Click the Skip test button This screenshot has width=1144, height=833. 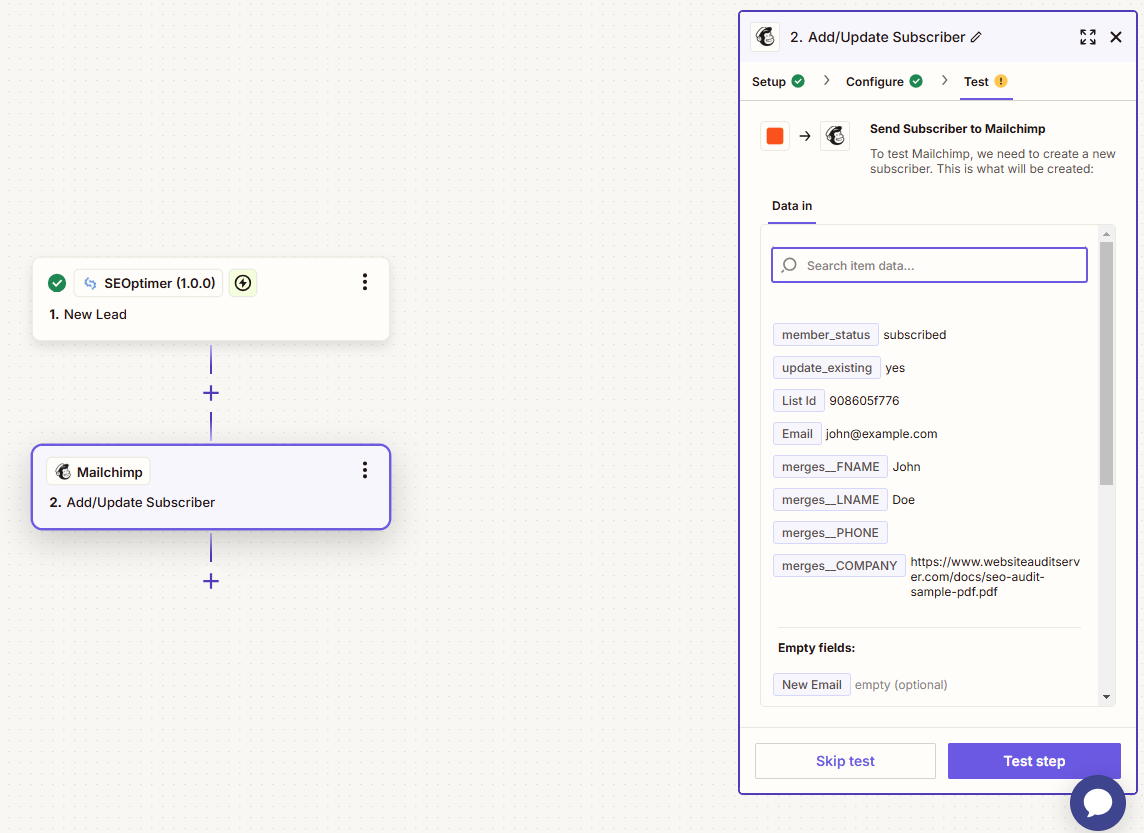(x=845, y=761)
